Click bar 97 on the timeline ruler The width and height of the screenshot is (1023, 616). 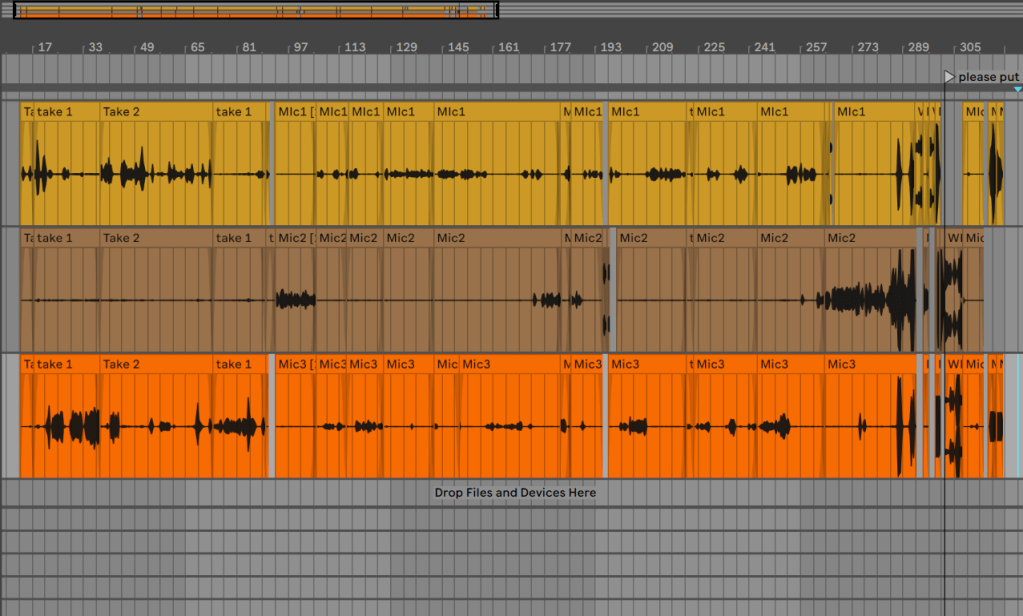(x=299, y=47)
